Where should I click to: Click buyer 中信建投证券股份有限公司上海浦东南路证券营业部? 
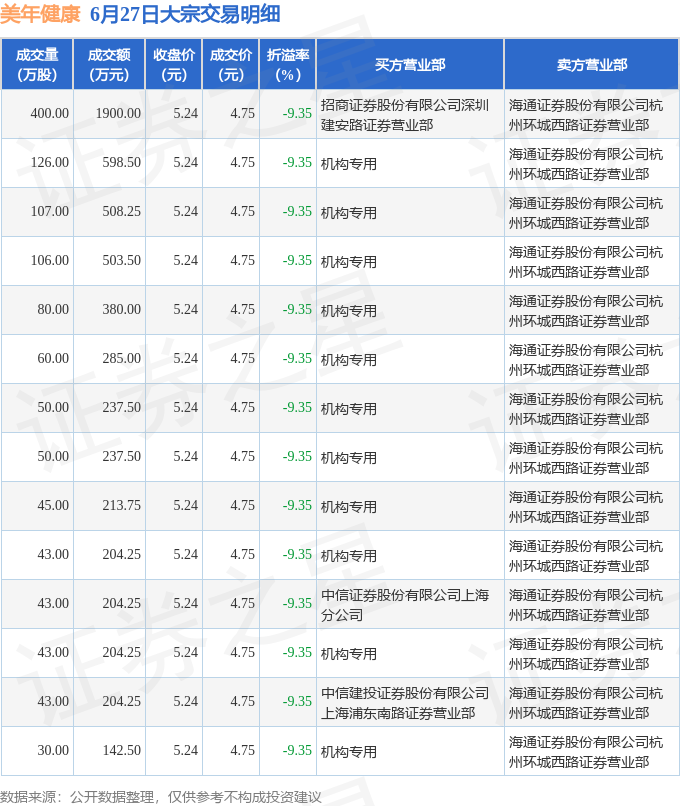point(405,703)
